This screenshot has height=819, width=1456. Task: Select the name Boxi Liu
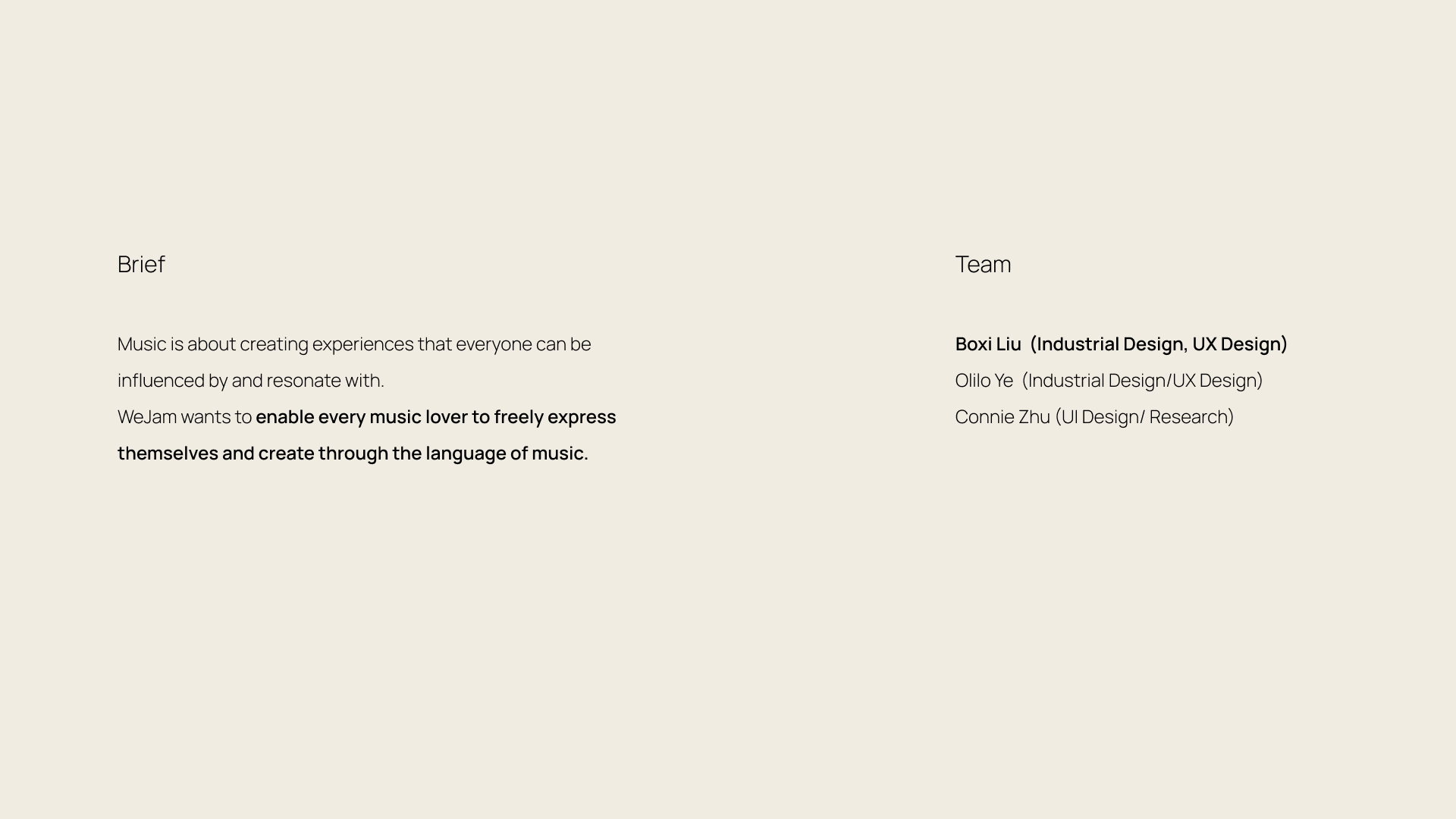pos(988,344)
